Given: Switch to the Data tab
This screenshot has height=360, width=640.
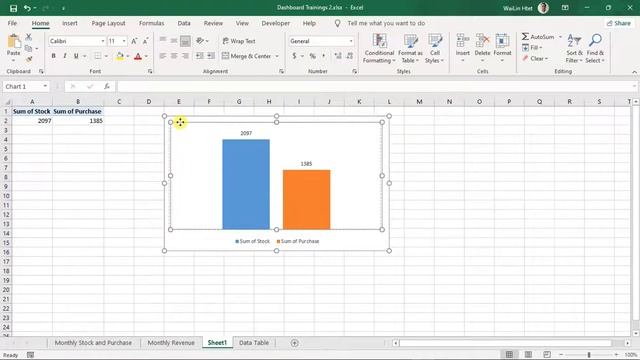Looking at the screenshot, I should click(x=184, y=23).
